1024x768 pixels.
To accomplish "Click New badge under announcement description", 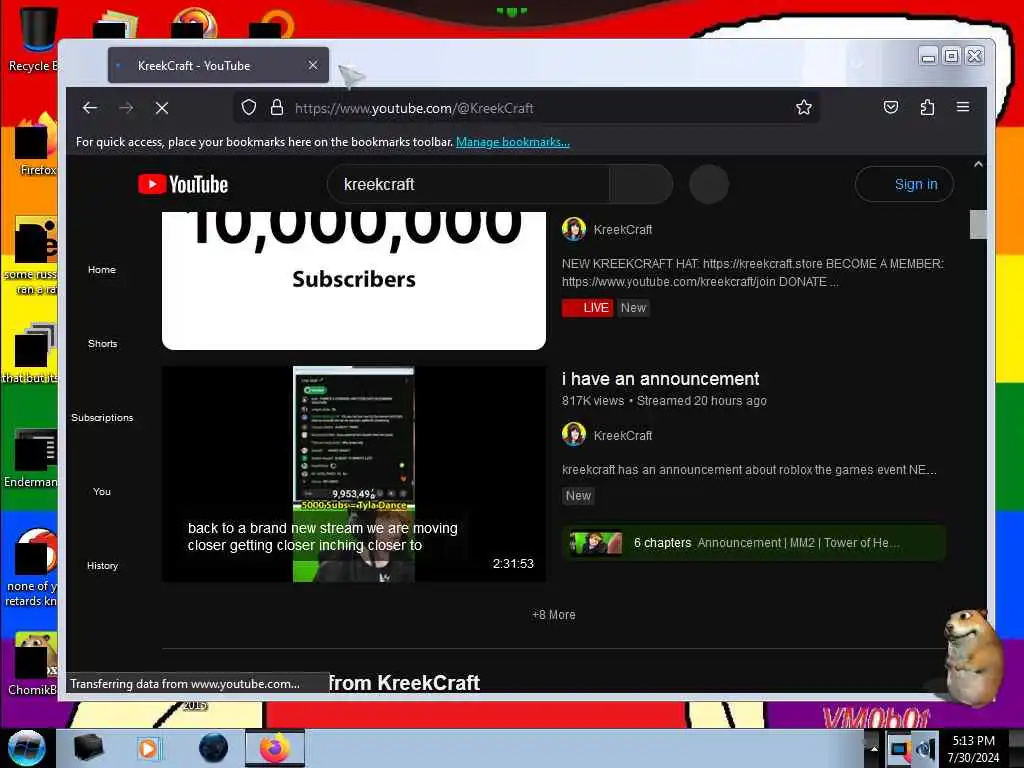I will click(579, 496).
